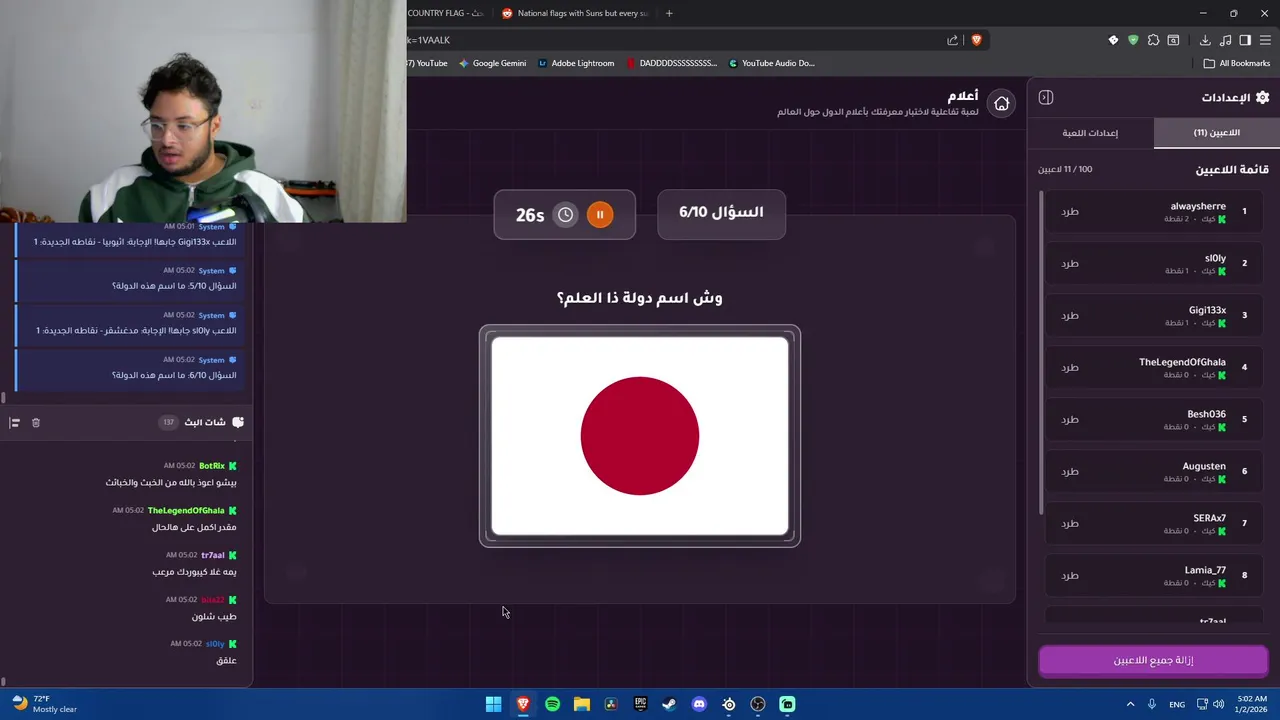Show hidden tray icons chevron
The image size is (1280, 720).
pos(1130,704)
